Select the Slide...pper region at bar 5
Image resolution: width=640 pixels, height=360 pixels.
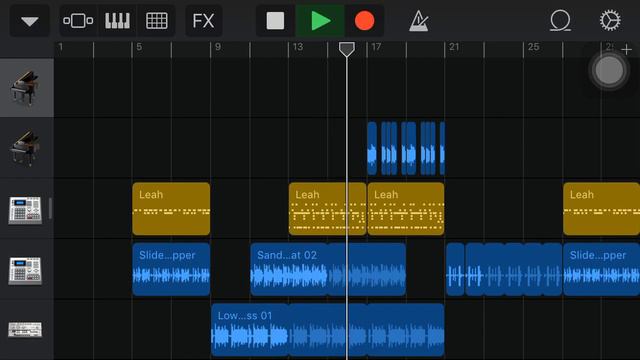coord(171,269)
